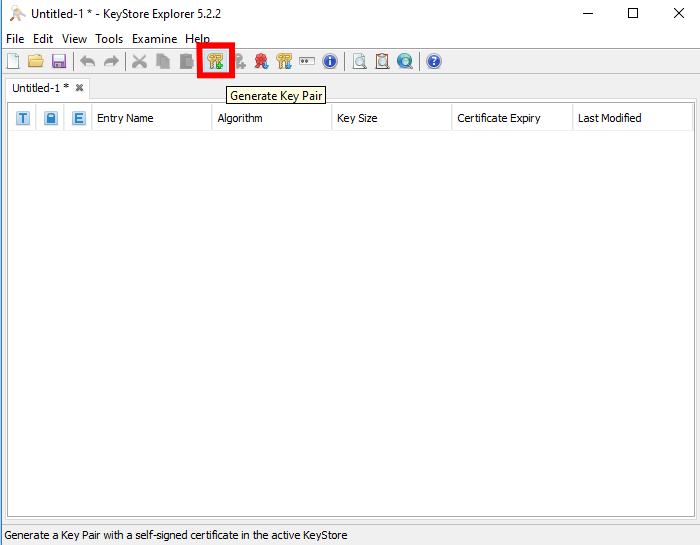The image size is (700, 545).
Task: Click the lock status column header icon
Action: click(x=51, y=118)
